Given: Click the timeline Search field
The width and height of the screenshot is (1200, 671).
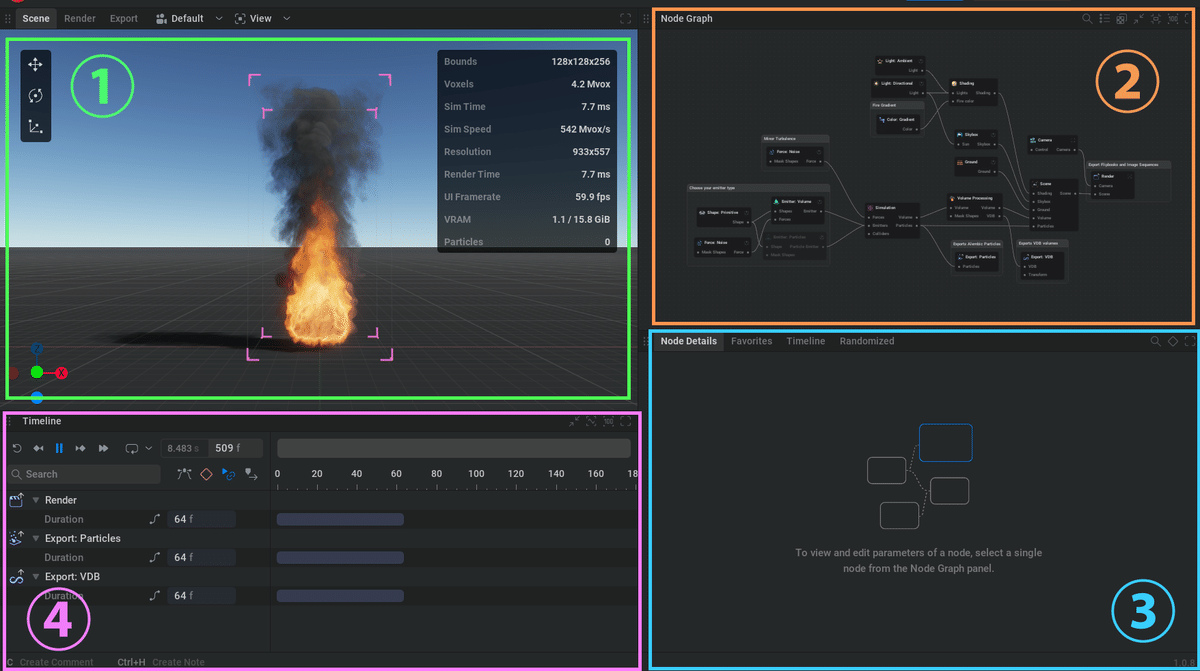Looking at the screenshot, I should pyautogui.click(x=84, y=474).
